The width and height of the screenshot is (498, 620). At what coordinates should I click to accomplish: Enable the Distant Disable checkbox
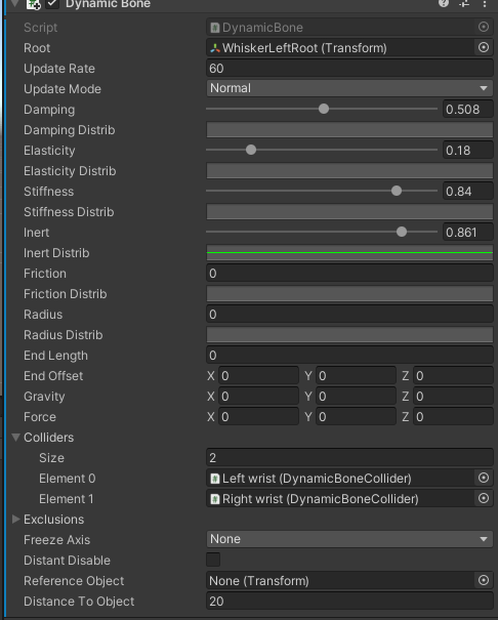click(213, 560)
